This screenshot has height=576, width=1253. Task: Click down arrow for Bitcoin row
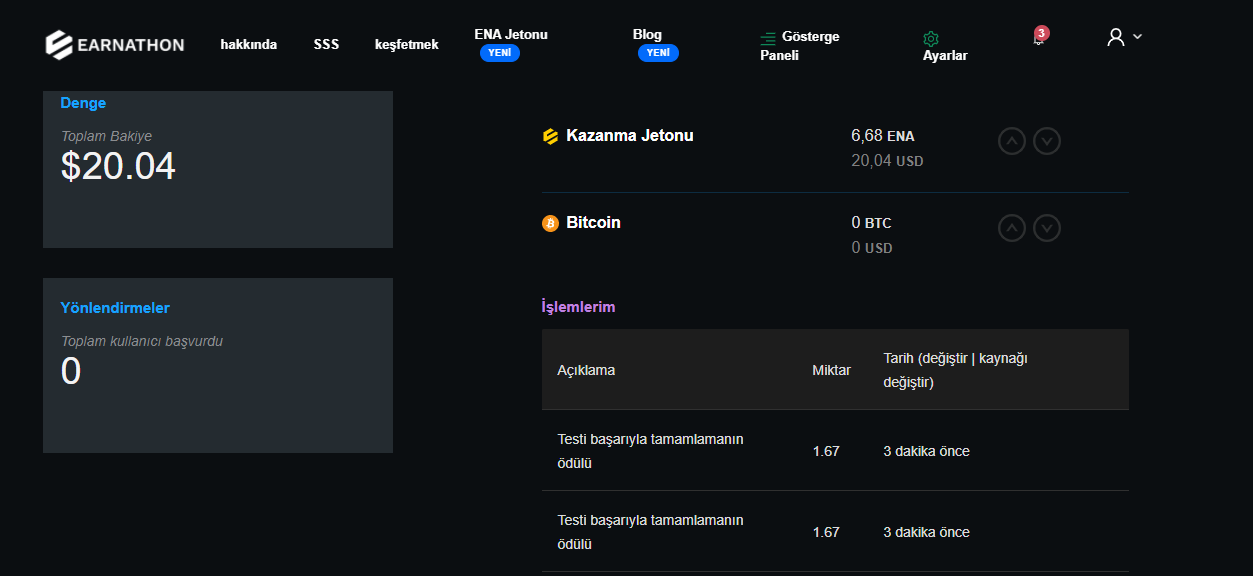1047,228
